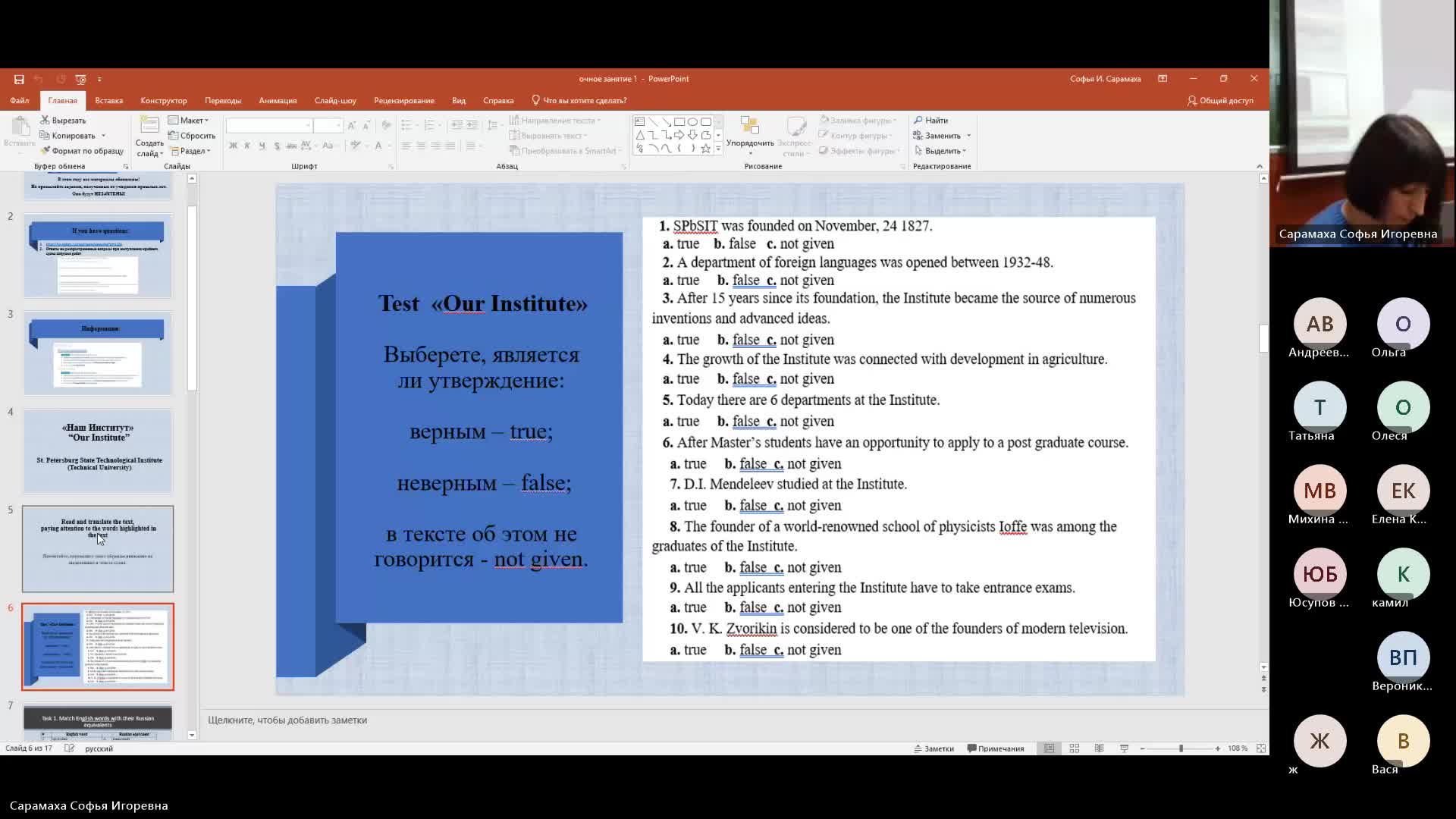Select slide 2 If you have questions thumbnail
Screen dimensions: 1456x819
tap(99, 256)
